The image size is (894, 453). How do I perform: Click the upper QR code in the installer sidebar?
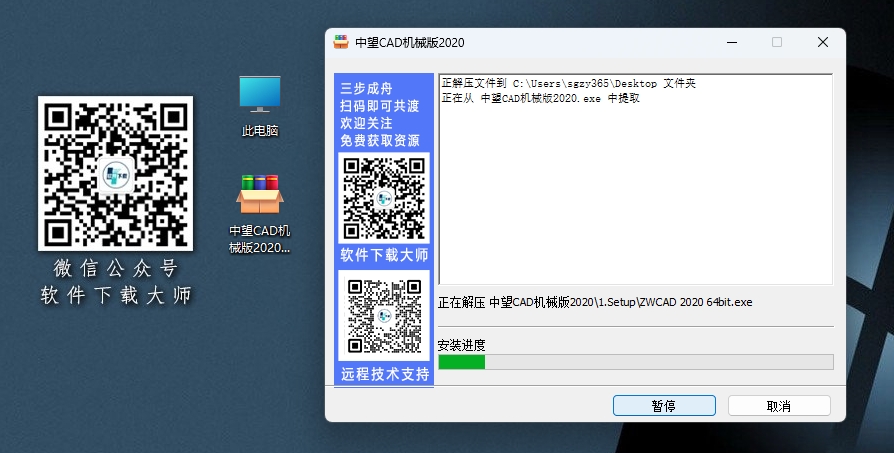[x=384, y=198]
